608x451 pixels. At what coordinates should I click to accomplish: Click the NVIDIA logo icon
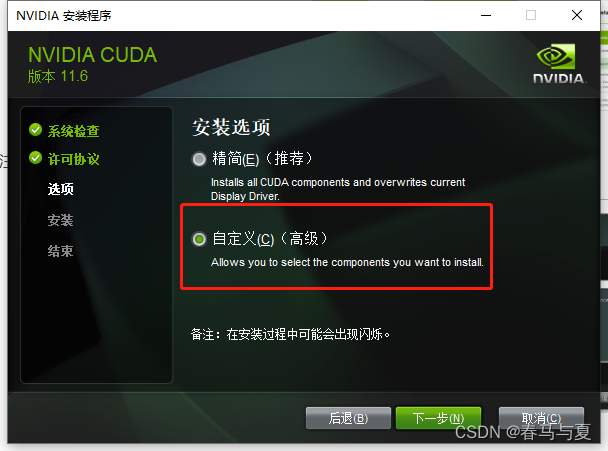click(x=559, y=64)
